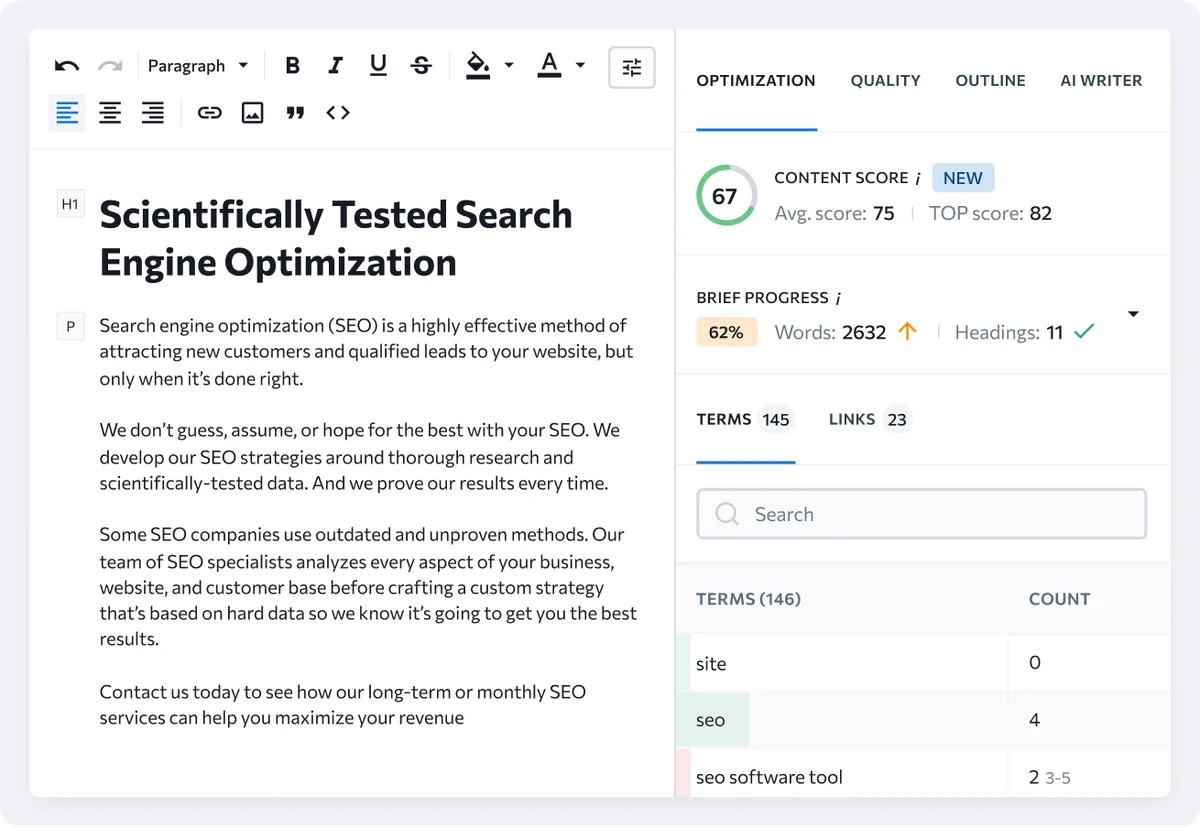Toggle underline on selected text
The height and width of the screenshot is (827, 1200).
coord(378,64)
